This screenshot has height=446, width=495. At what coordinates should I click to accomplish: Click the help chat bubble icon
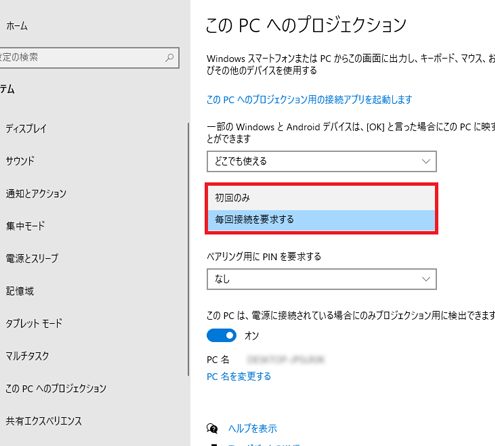point(212,428)
